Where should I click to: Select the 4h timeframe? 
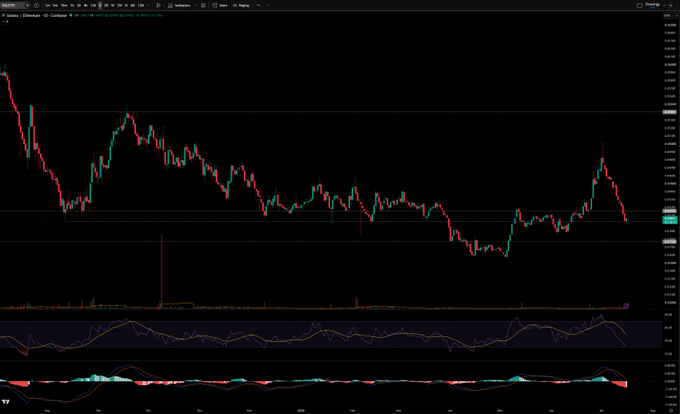point(86,5)
